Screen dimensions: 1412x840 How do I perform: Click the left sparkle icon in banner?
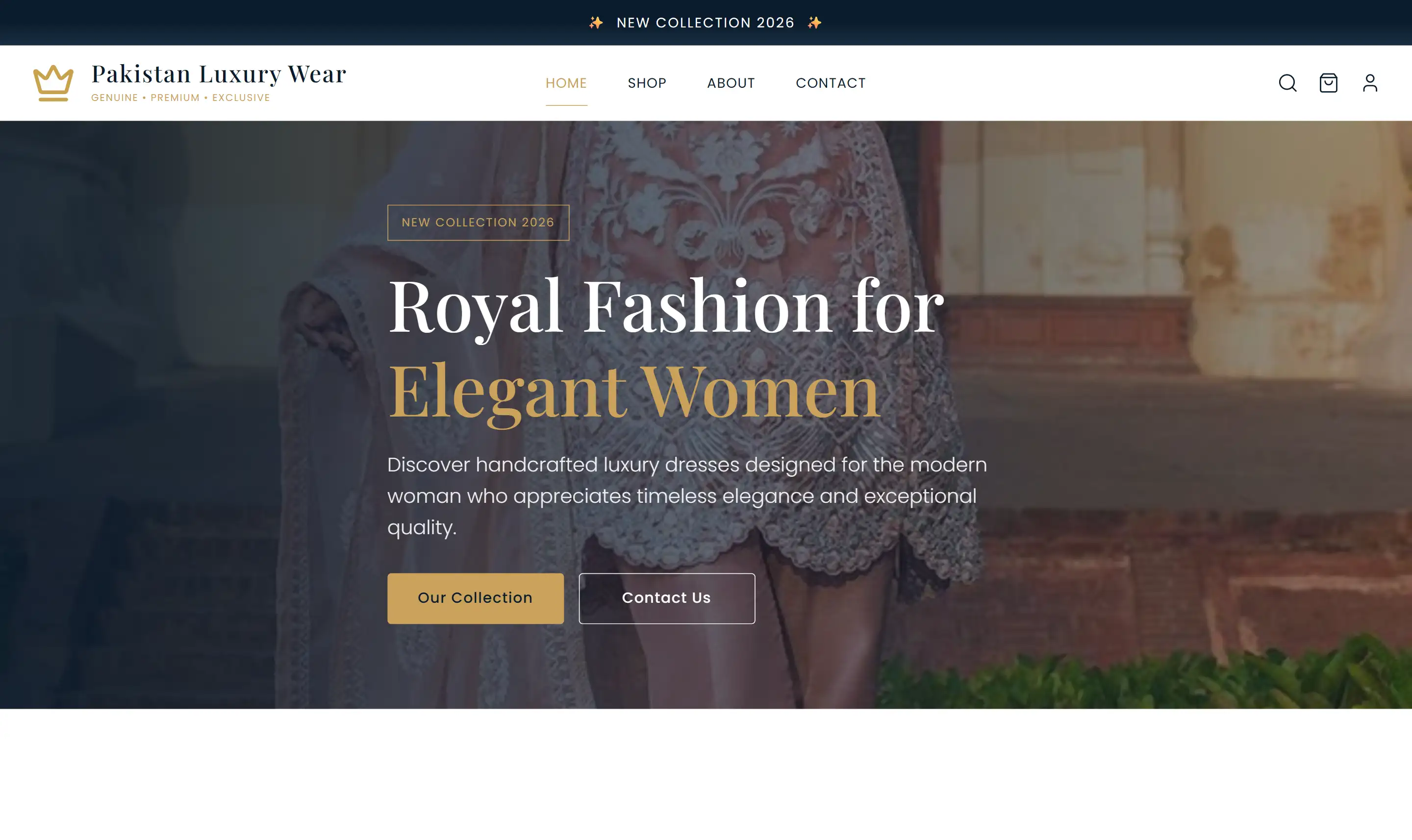[x=596, y=23]
